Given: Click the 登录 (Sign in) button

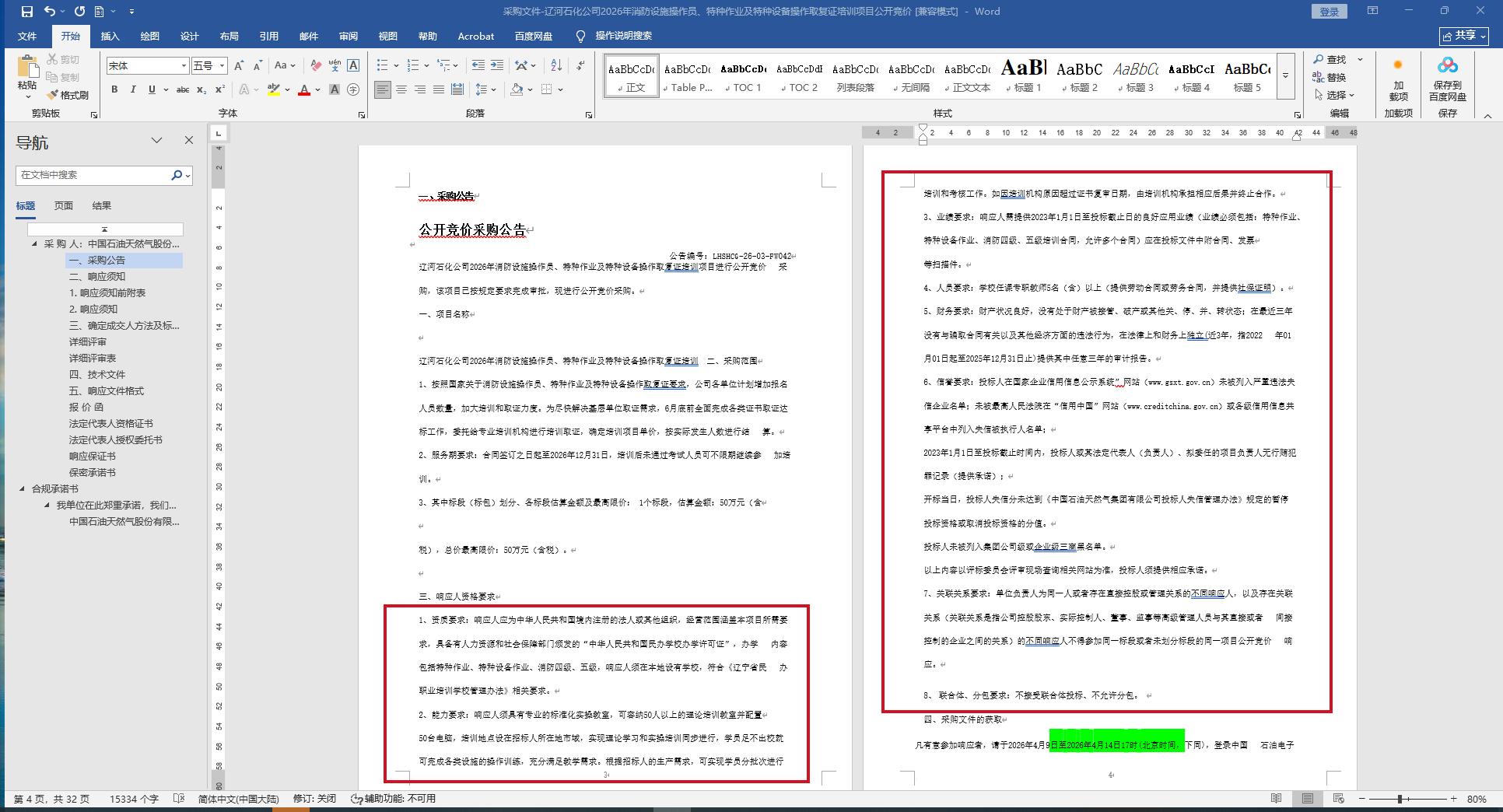Looking at the screenshot, I should coord(1329,12).
